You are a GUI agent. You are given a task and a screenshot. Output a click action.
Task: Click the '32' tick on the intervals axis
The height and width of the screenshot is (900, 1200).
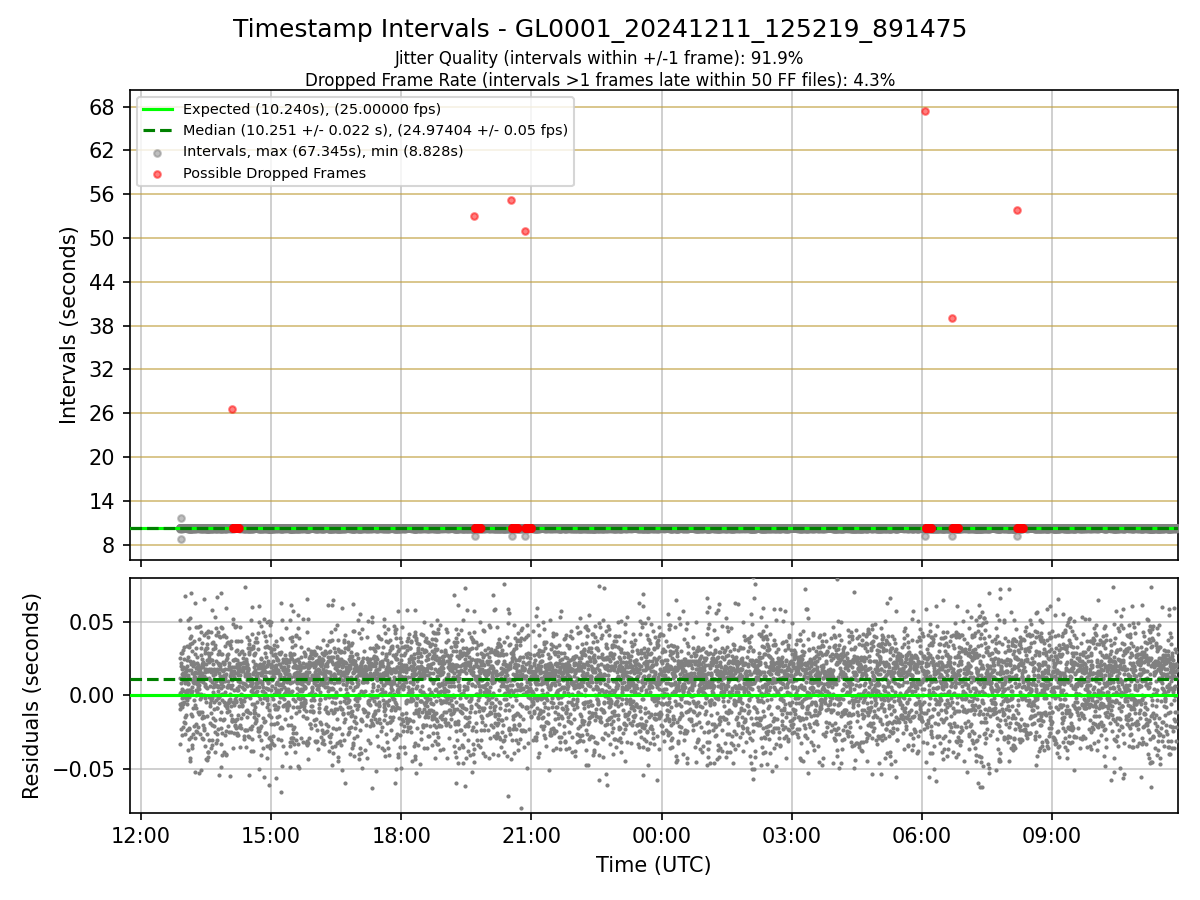click(103, 370)
